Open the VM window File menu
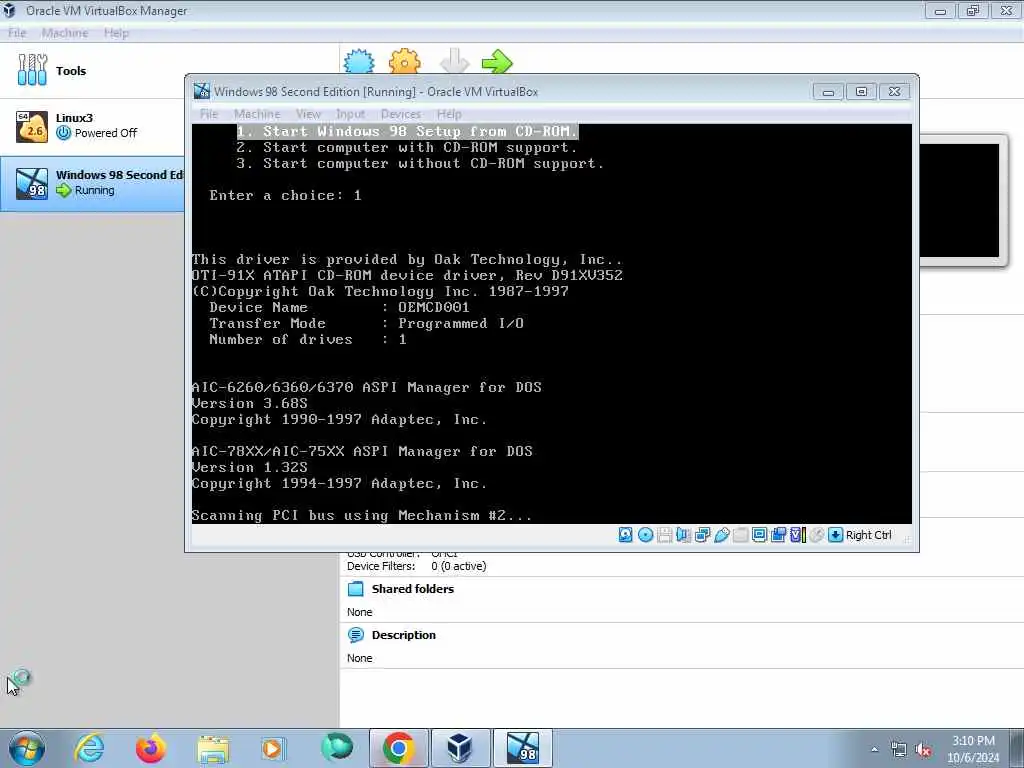The height and width of the screenshot is (768, 1024). point(209,114)
